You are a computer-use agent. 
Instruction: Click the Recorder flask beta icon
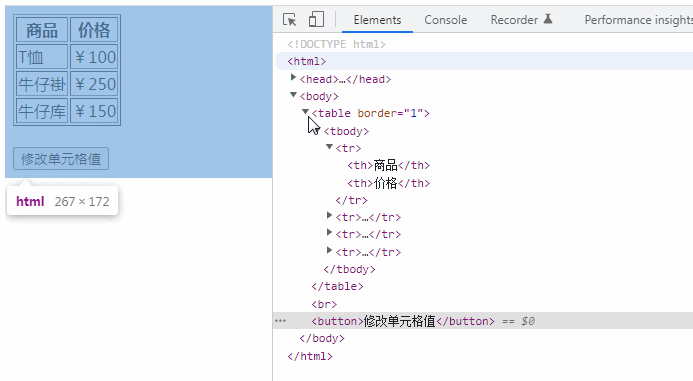(548, 19)
